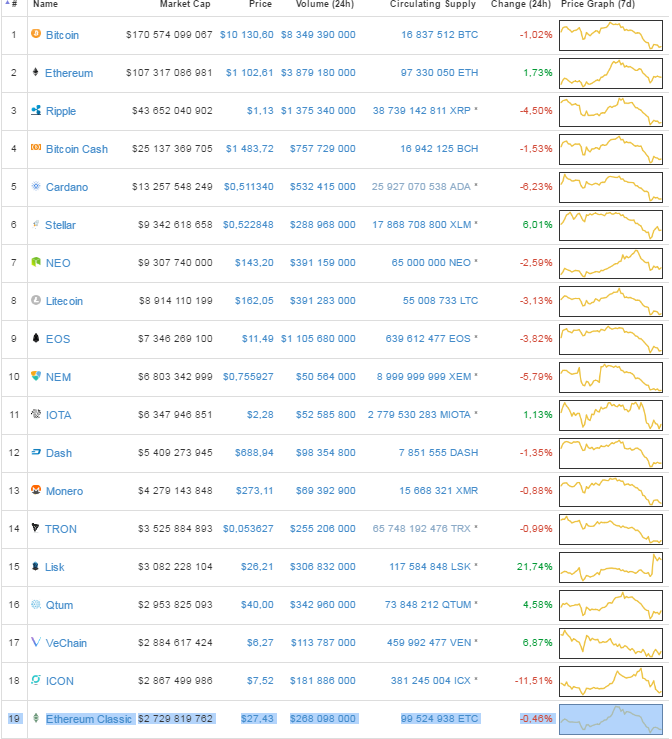Screen dimensions: 672x739
Task: Click the TRON logo icon
Action: click(x=36, y=529)
